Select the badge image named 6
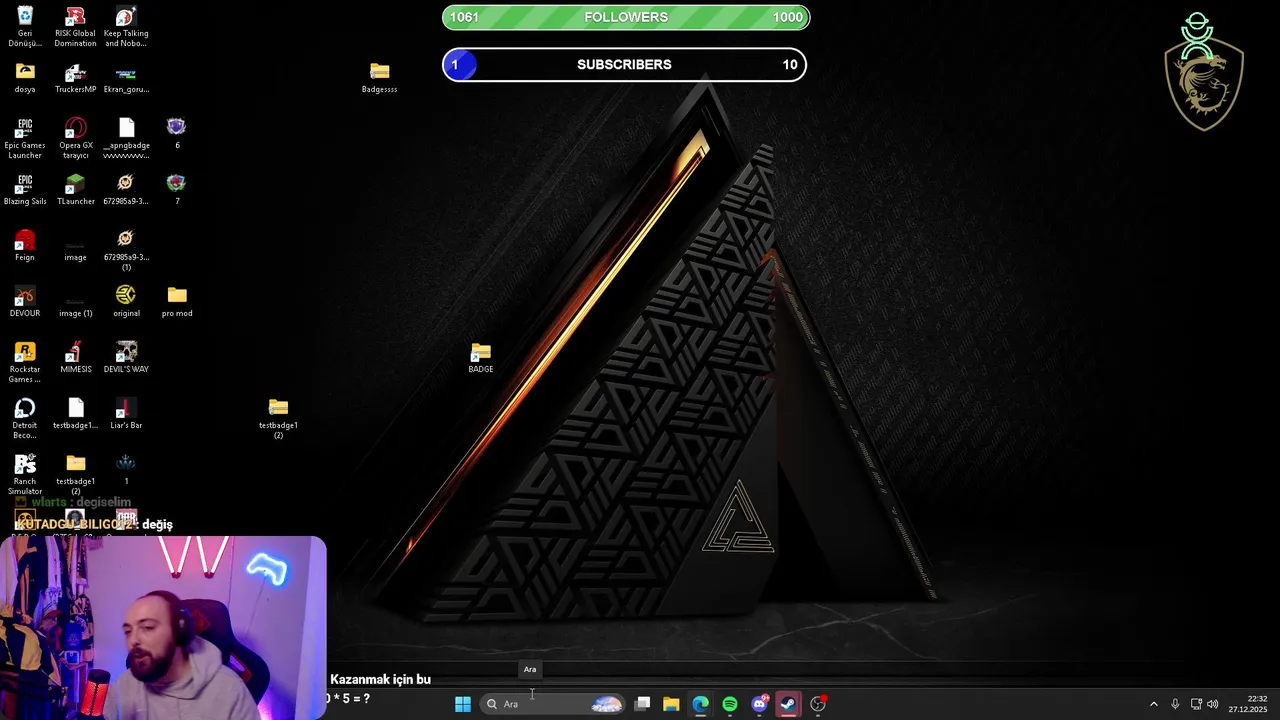Viewport: 1280px width, 720px height. [177, 134]
